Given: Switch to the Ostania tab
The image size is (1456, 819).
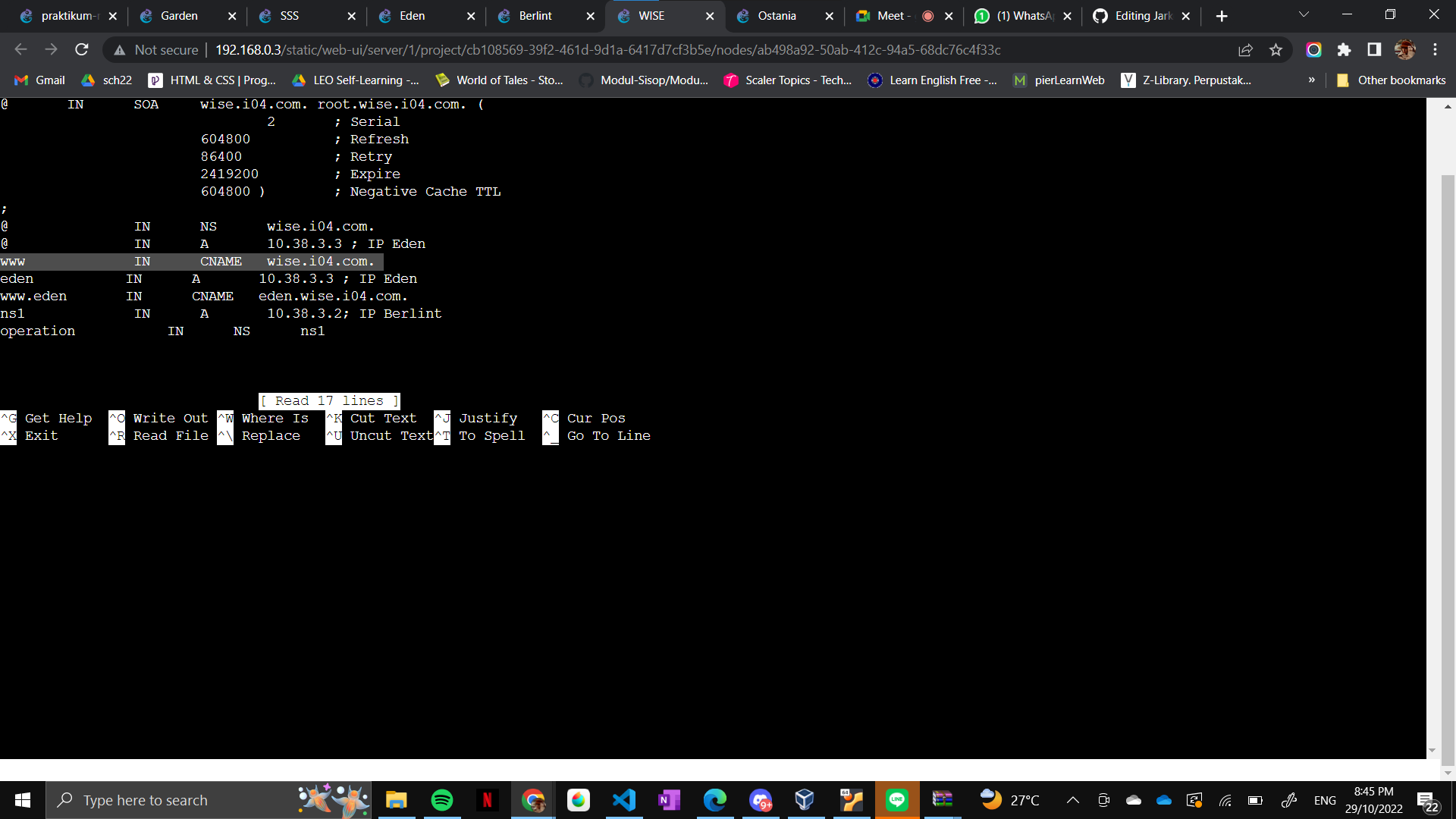Looking at the screenshot, I should tap(777, 15).
